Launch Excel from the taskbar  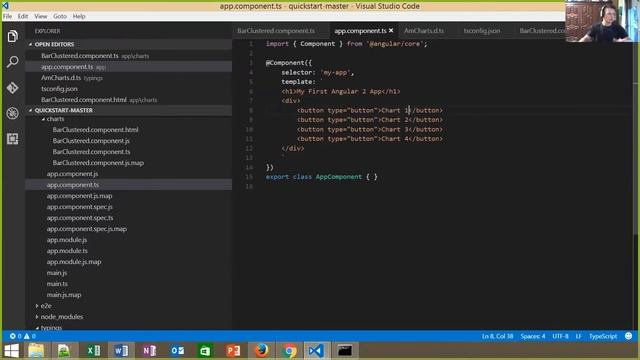tap(93, 351)
